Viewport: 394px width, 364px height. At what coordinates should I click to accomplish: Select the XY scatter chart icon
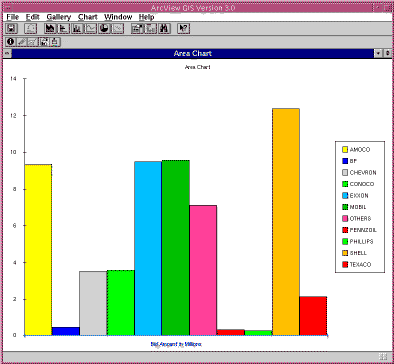click(118, 29)
